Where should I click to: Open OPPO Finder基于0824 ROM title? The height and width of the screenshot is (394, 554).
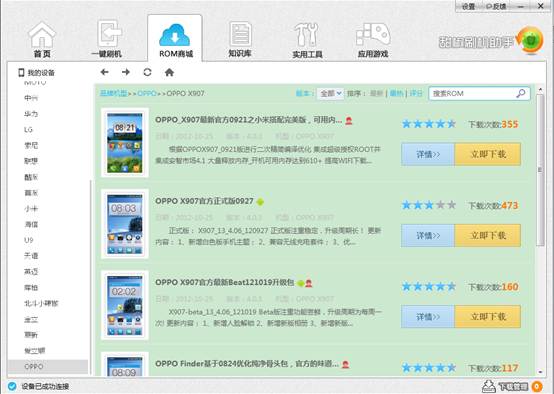(247, 364)
